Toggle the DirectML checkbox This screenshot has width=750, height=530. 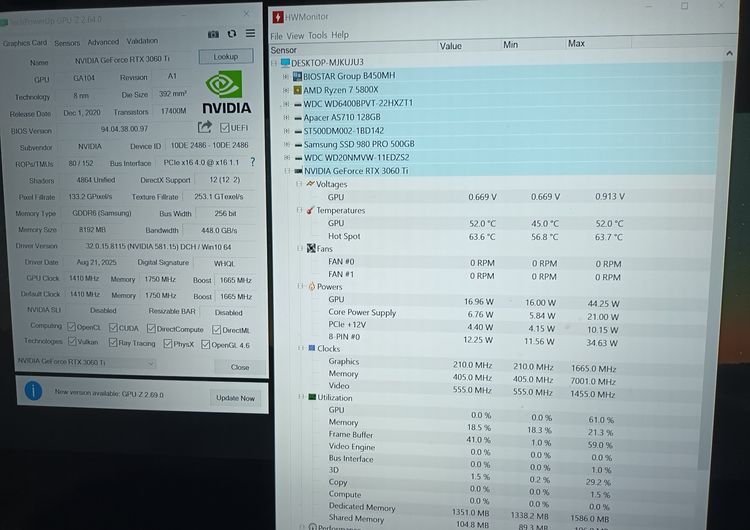coord(216,330)
